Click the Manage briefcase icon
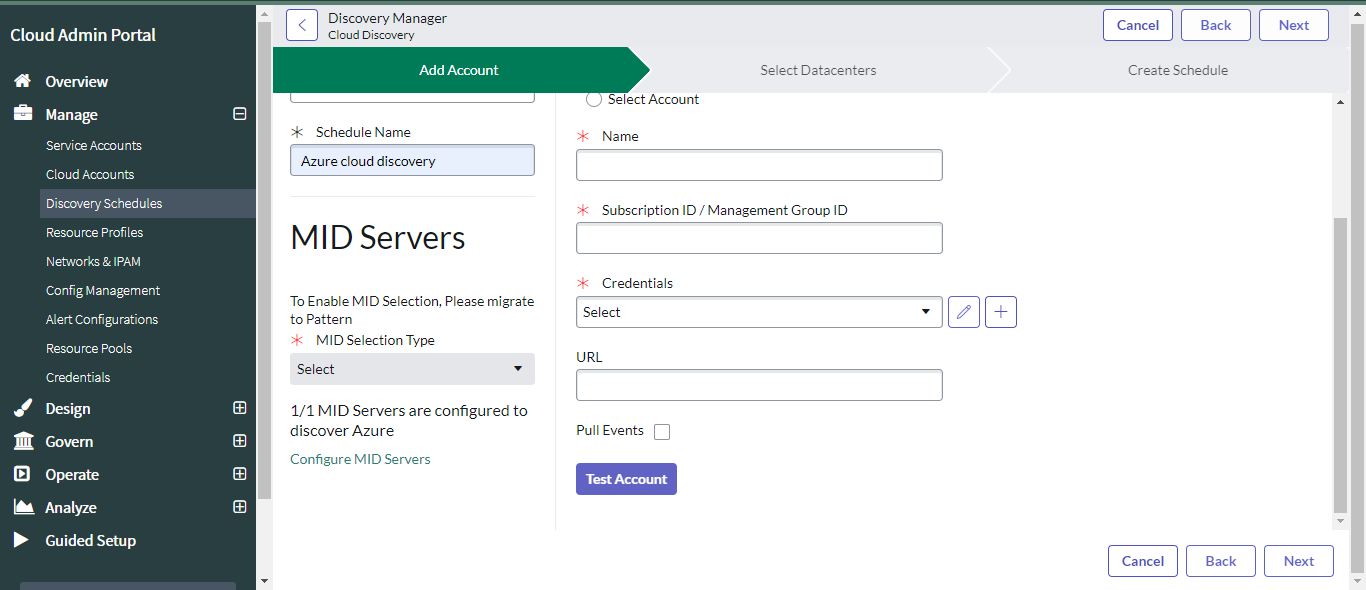Viewport: 1366px width, 590px height. [22, 114]
